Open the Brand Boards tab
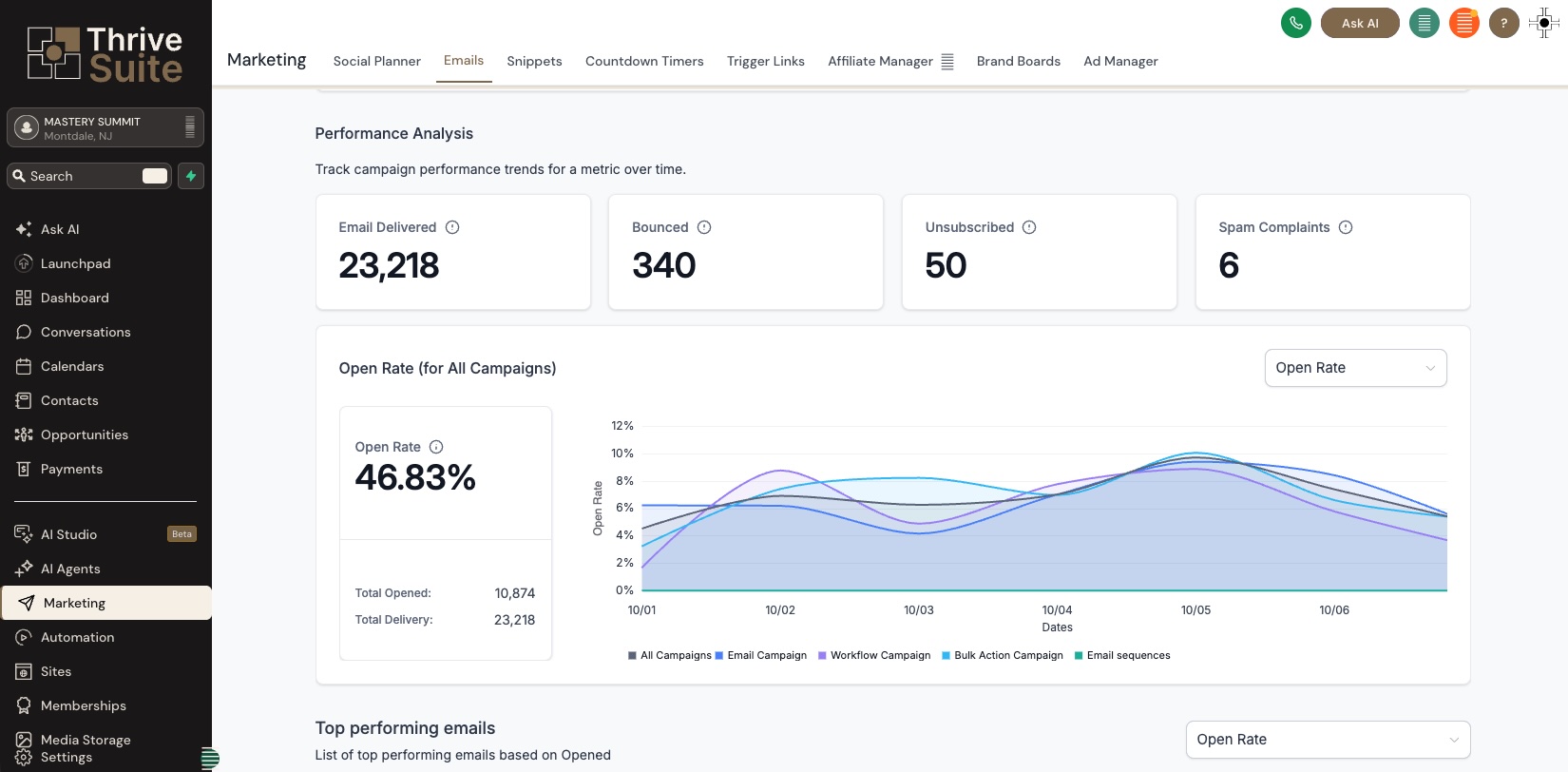This screenshot has width=1568, height=772. (x=1019, y=61)
